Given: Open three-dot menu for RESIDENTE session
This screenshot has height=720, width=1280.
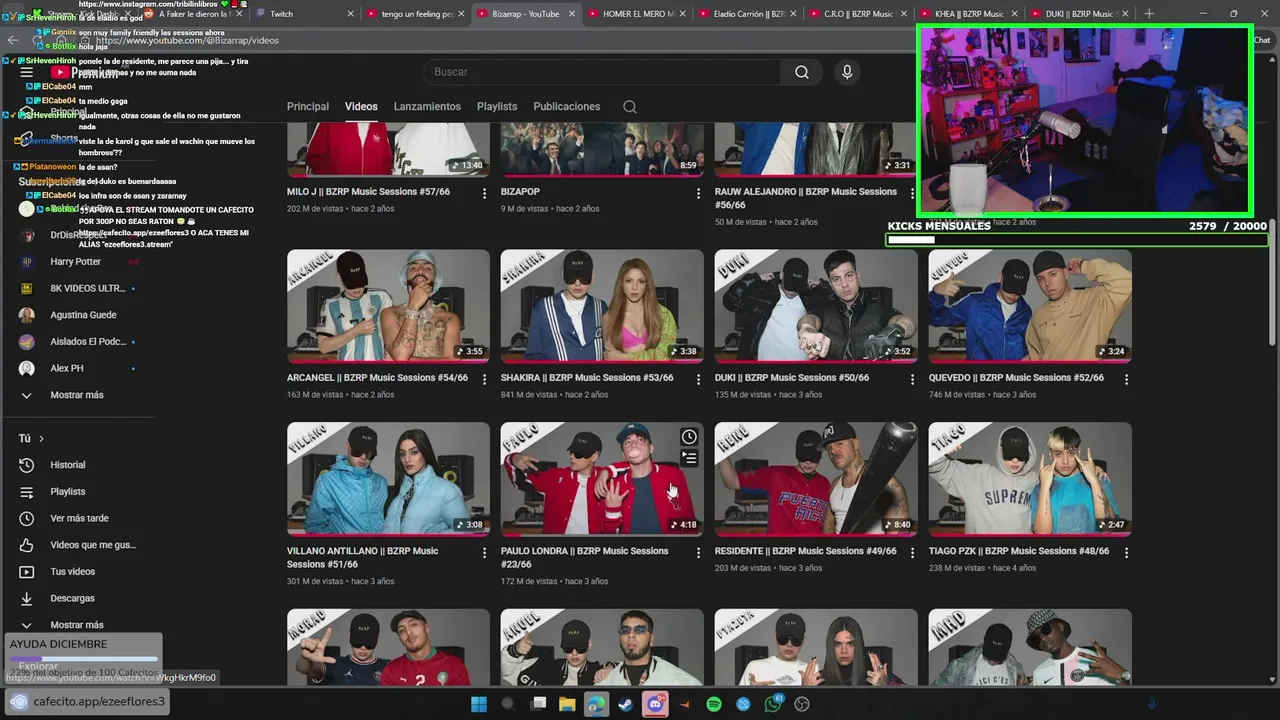Looking at the screenshot, I should pos(912,552).
